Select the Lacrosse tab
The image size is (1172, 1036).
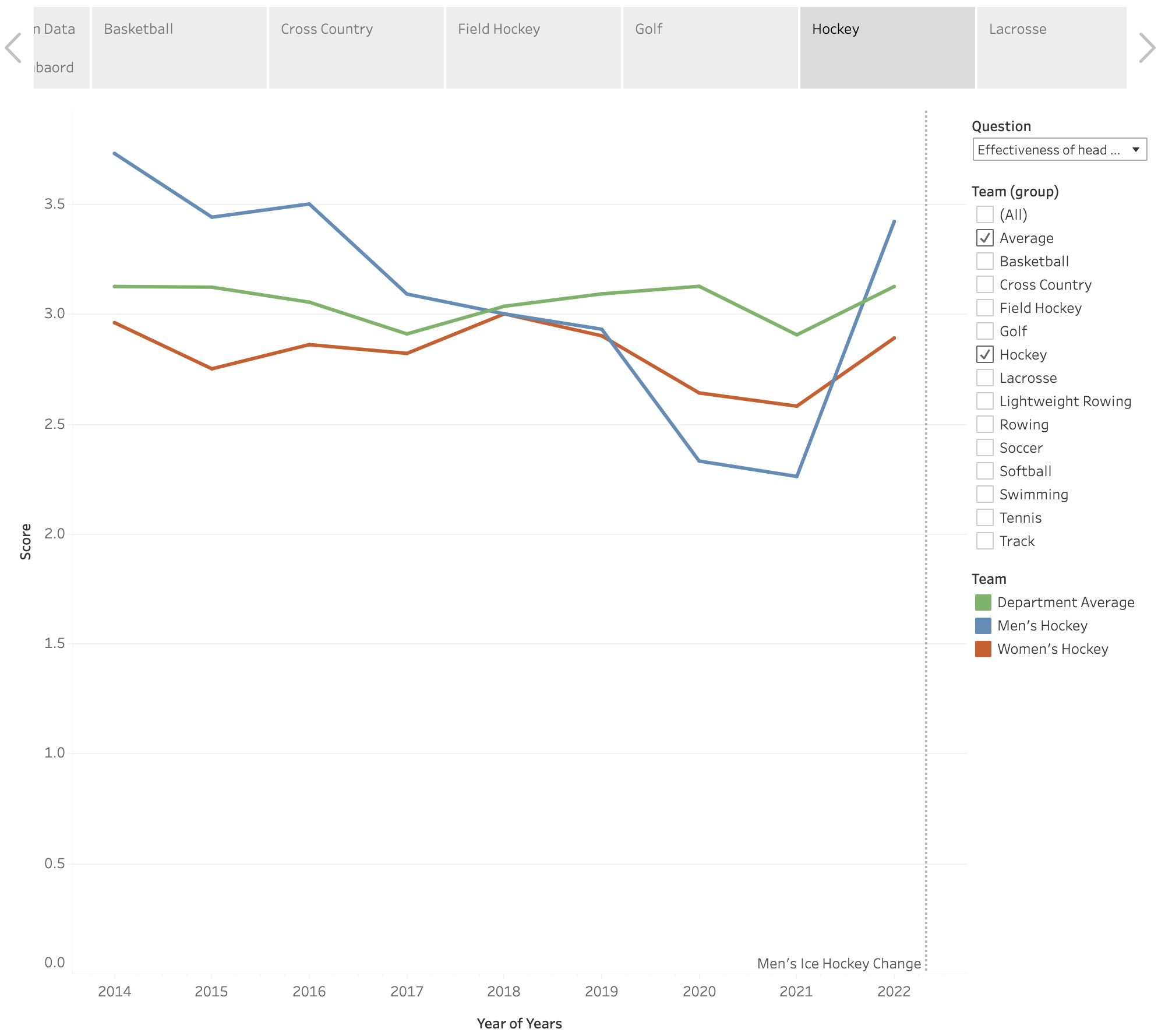pyautogui.click(x=1051, y=48)
